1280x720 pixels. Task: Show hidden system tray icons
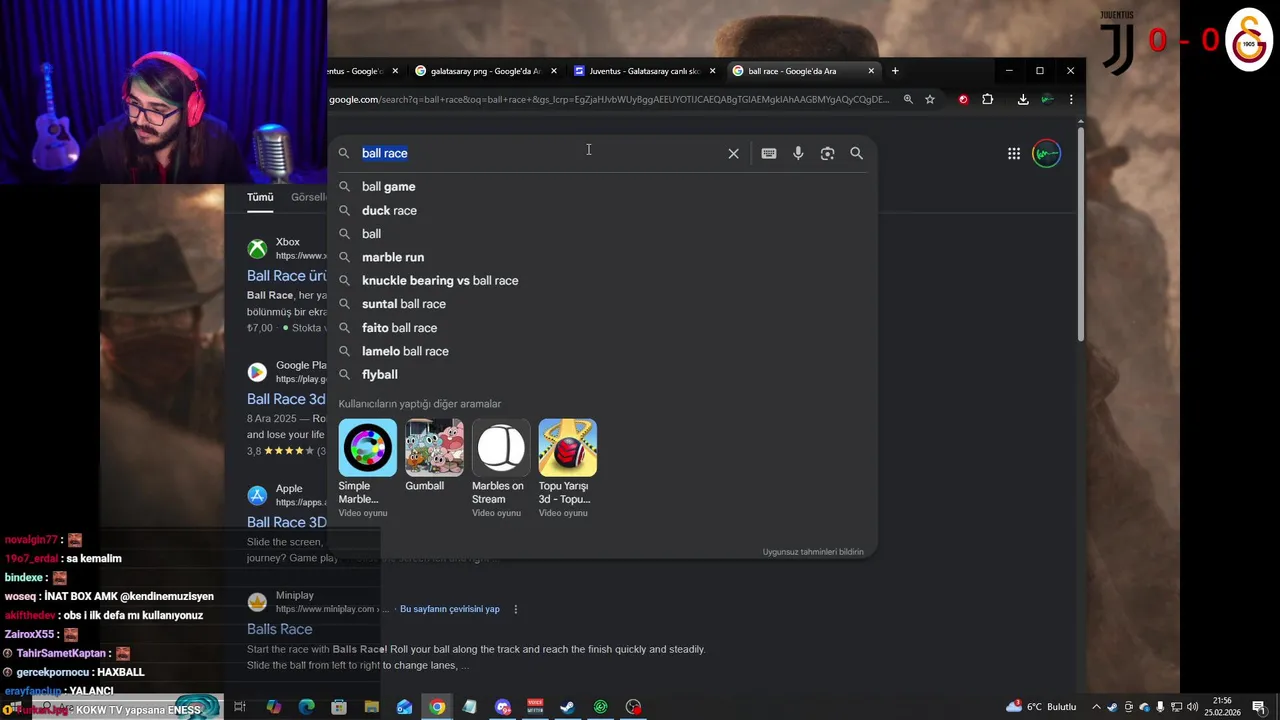(x=1096, y=707)
